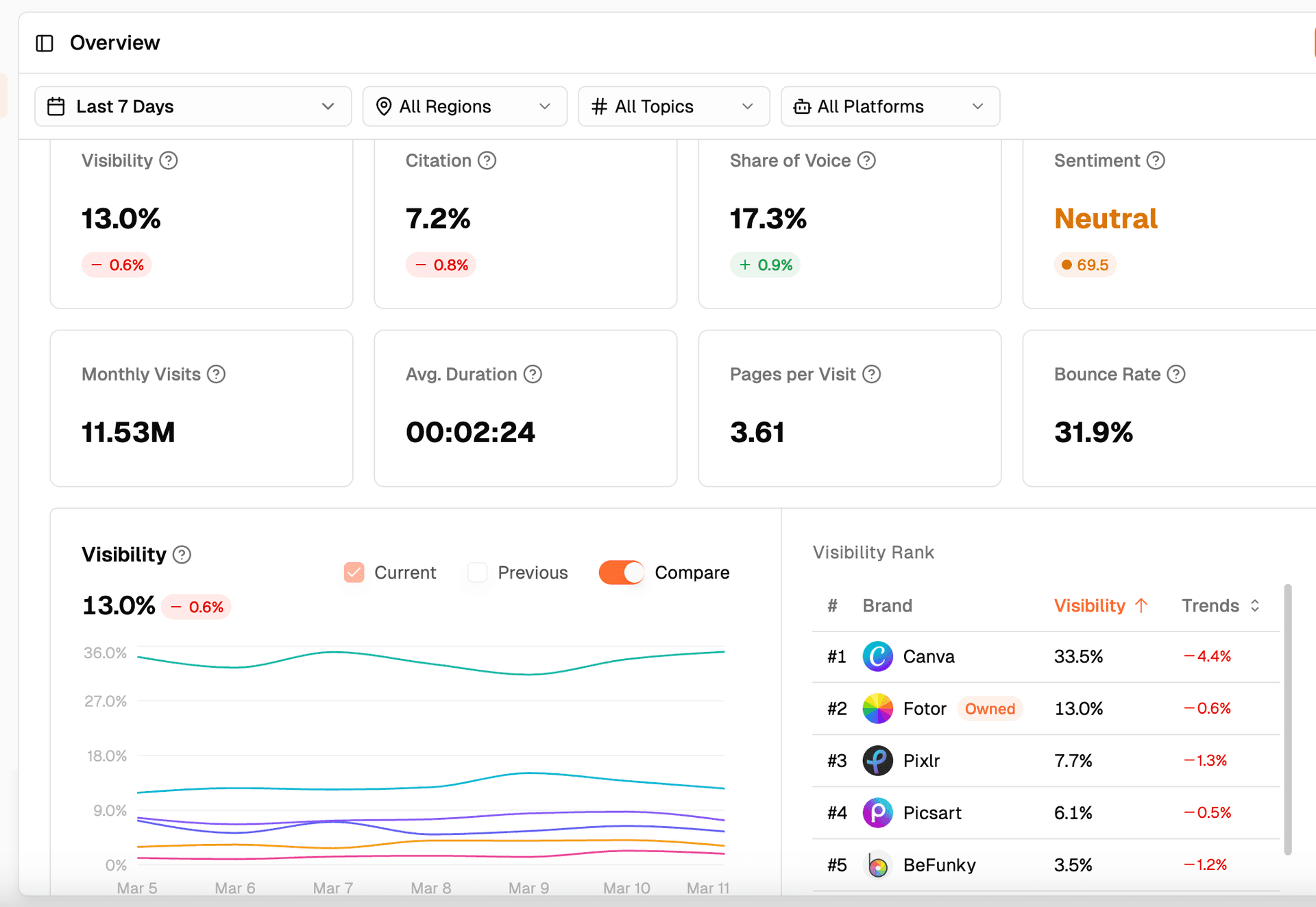Open the All Regions filter dropdown
The image size is (1316, 907).
465,106
